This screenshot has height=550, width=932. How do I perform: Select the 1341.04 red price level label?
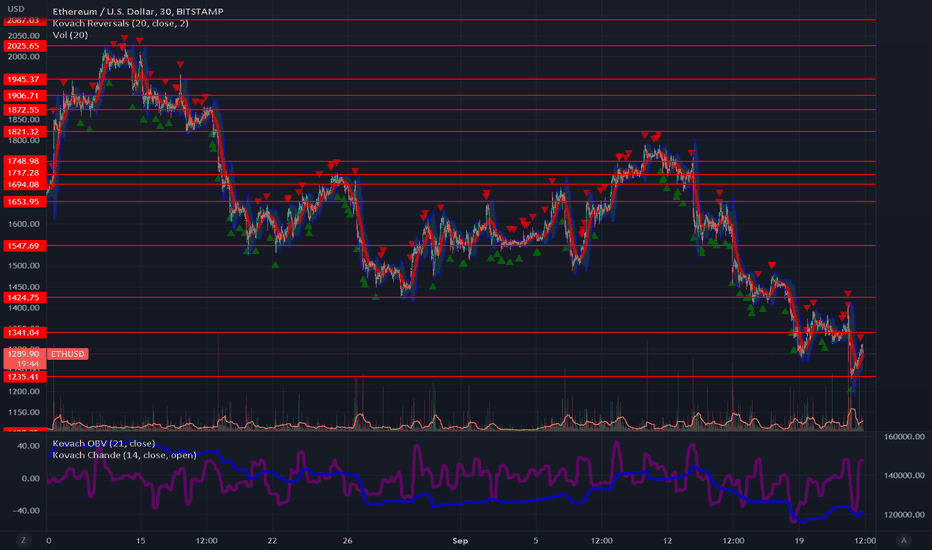pyautogui.click(x=24, y=332)
